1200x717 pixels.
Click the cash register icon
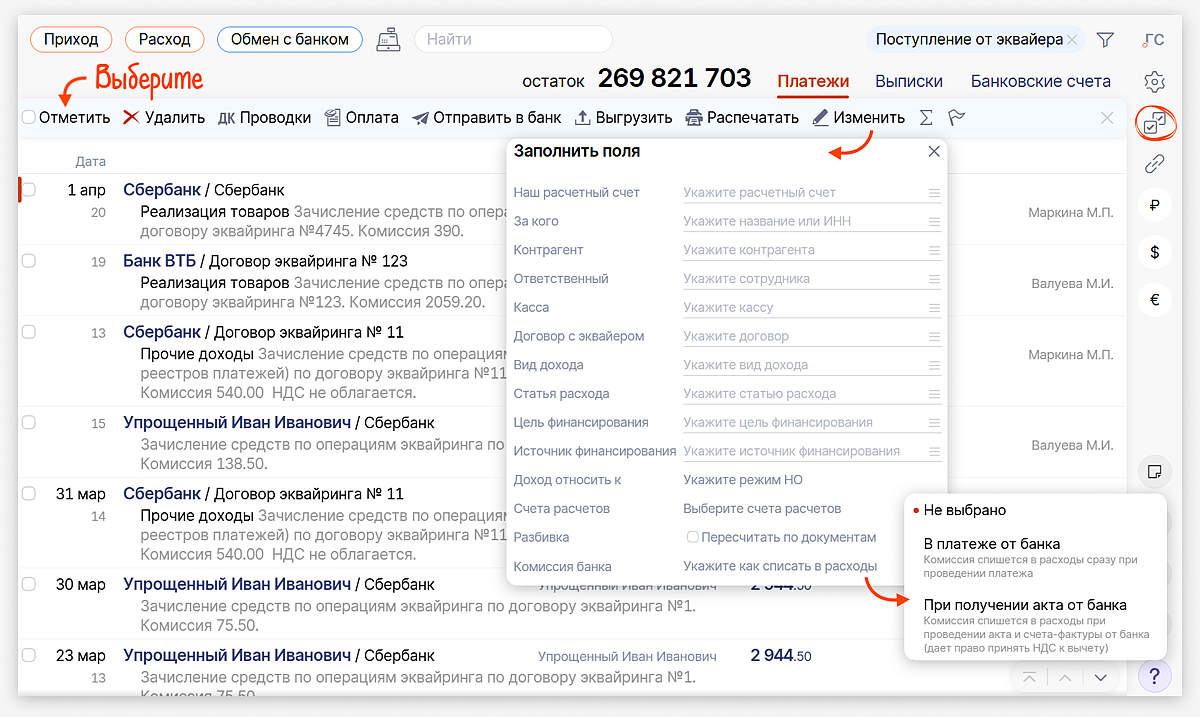[387, 40]
